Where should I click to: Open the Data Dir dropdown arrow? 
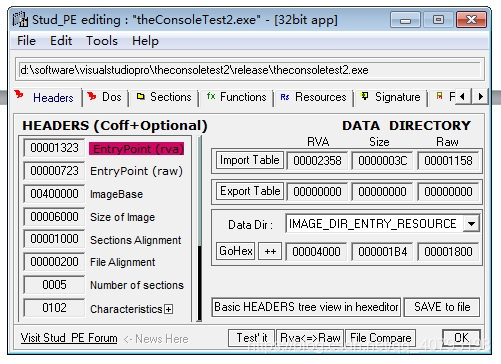(471, 224)
